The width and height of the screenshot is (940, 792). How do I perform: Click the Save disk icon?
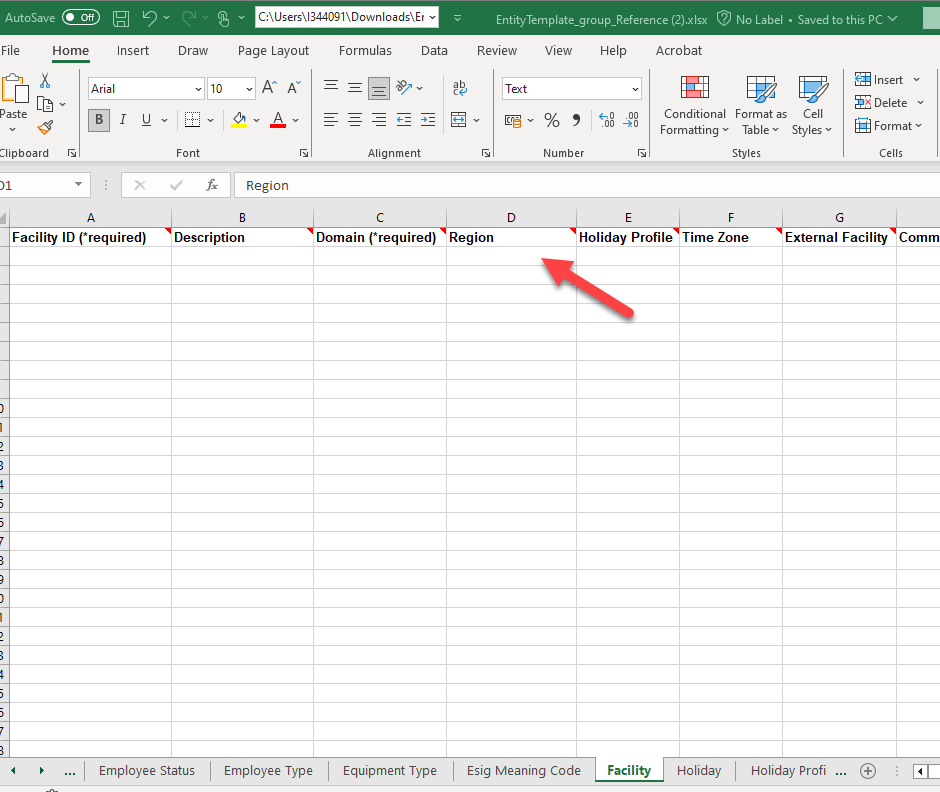click(x=121, y=19)
